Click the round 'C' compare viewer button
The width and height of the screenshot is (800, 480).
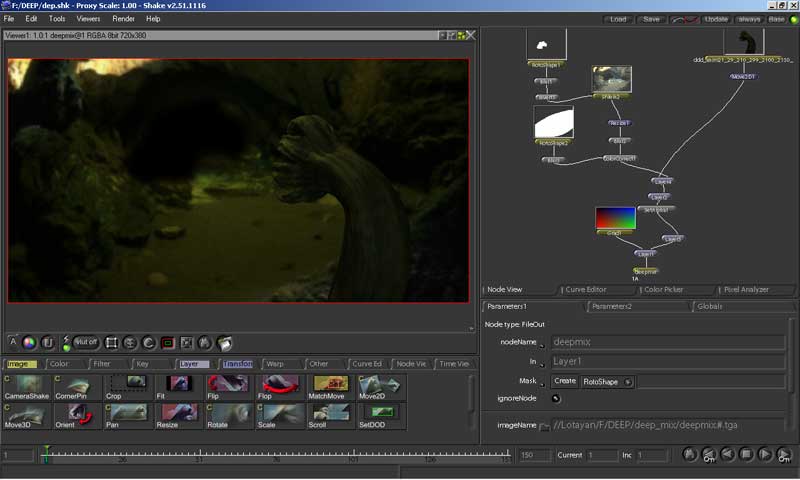point(148,343)
